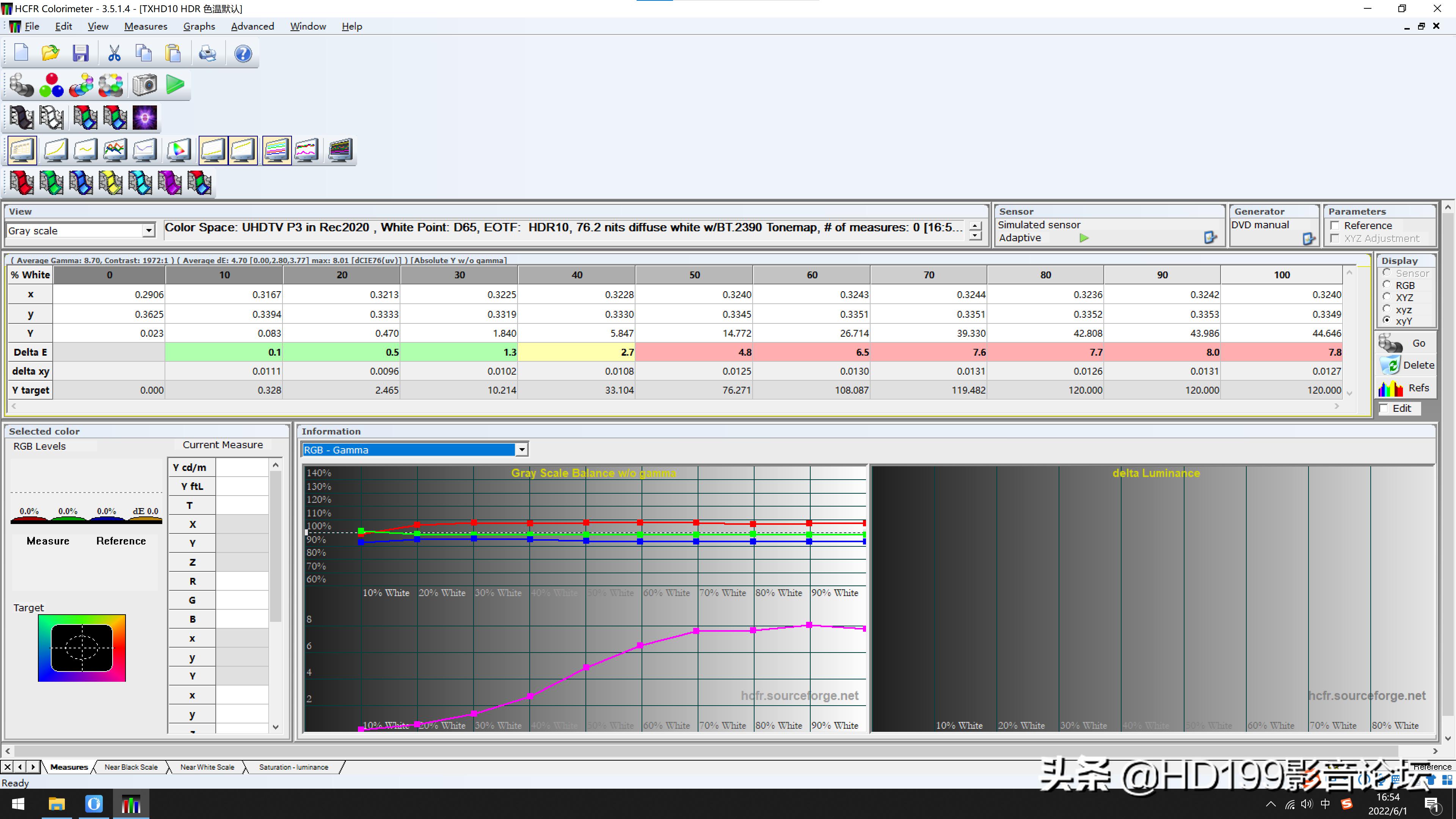Open the CIE chromaticity diagram view

[178, 150]
